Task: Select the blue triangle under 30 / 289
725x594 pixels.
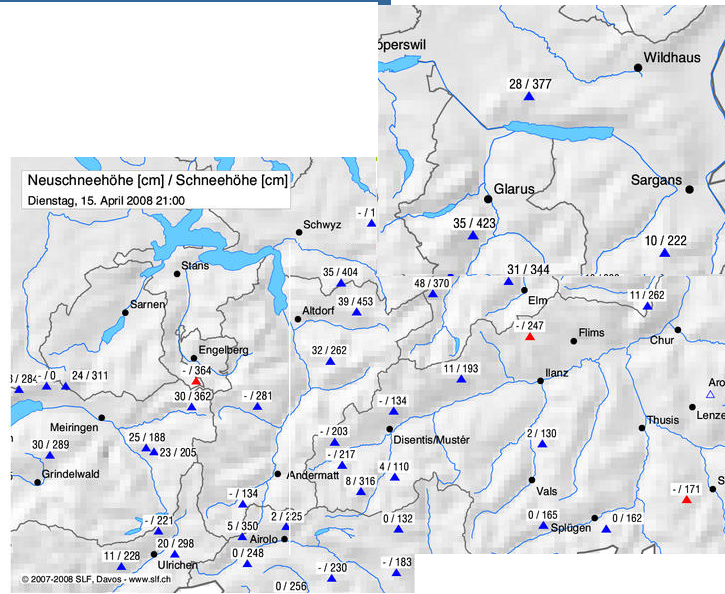Action: point(50,455)
